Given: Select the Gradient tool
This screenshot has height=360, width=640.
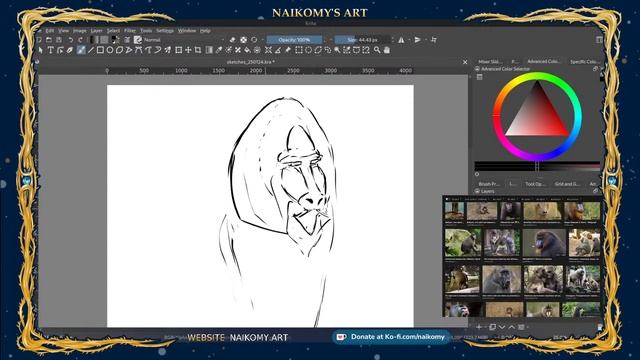Looking at the screenshot, I should click(209, 50).
